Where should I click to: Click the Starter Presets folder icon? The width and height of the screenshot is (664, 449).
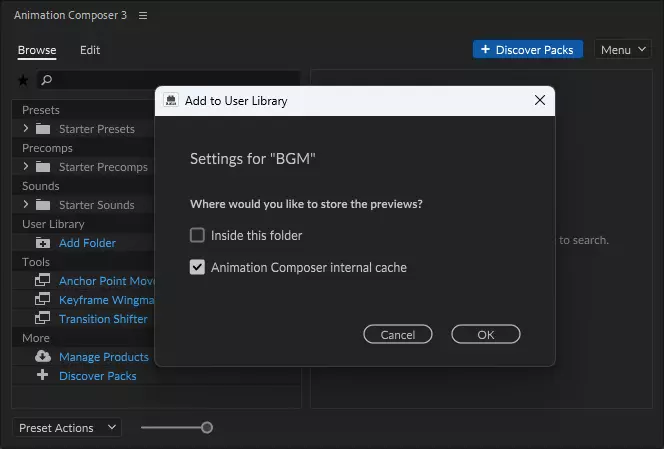43,128
